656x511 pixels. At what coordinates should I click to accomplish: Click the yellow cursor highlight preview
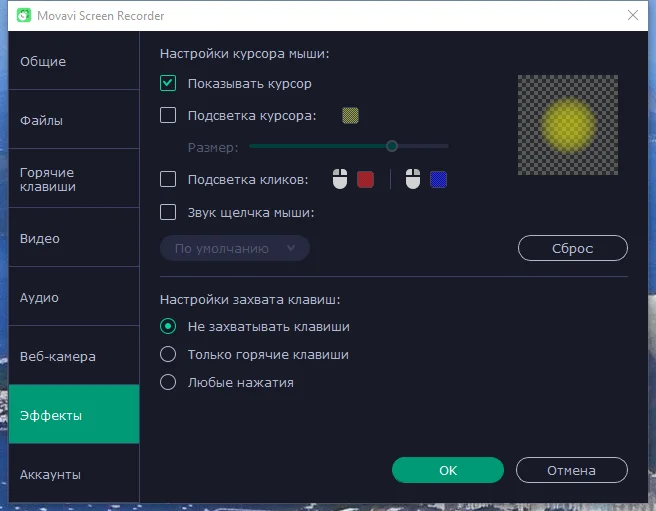[x=568, y=125]
